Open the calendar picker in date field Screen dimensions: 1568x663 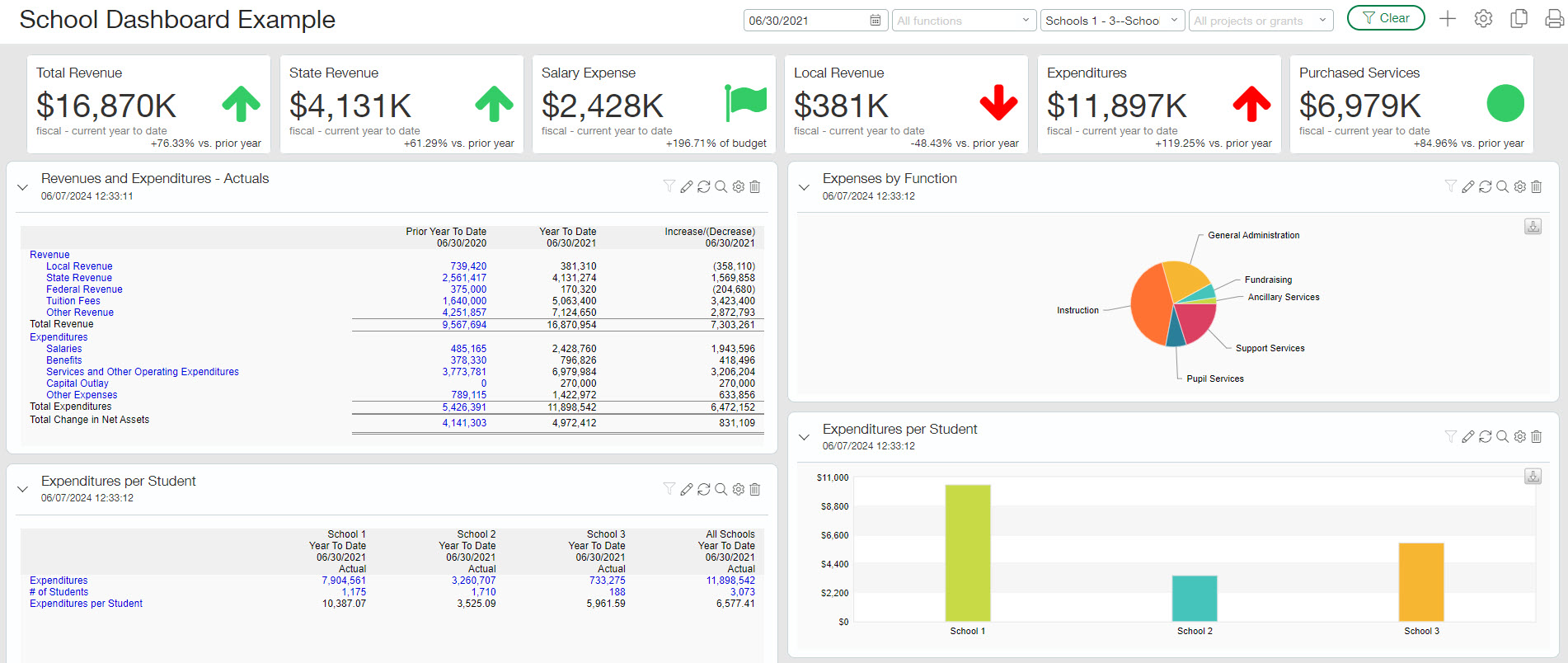tap(875, 21)
